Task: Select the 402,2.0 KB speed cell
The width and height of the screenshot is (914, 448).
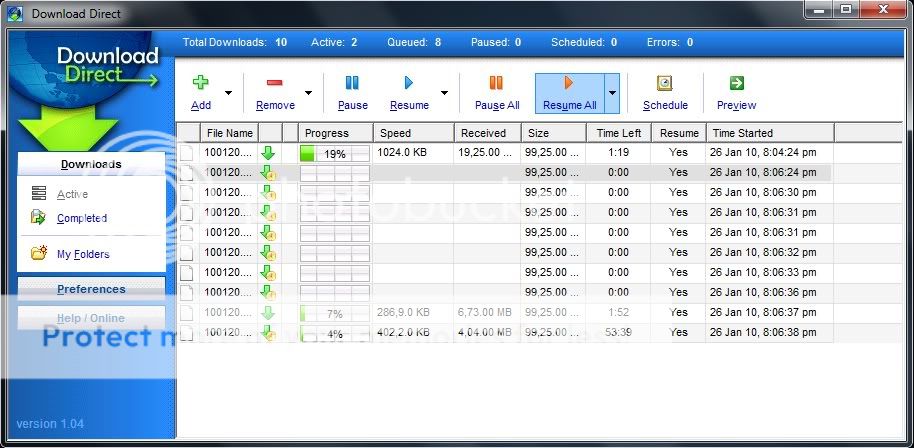Action: [x=413, y=332]
